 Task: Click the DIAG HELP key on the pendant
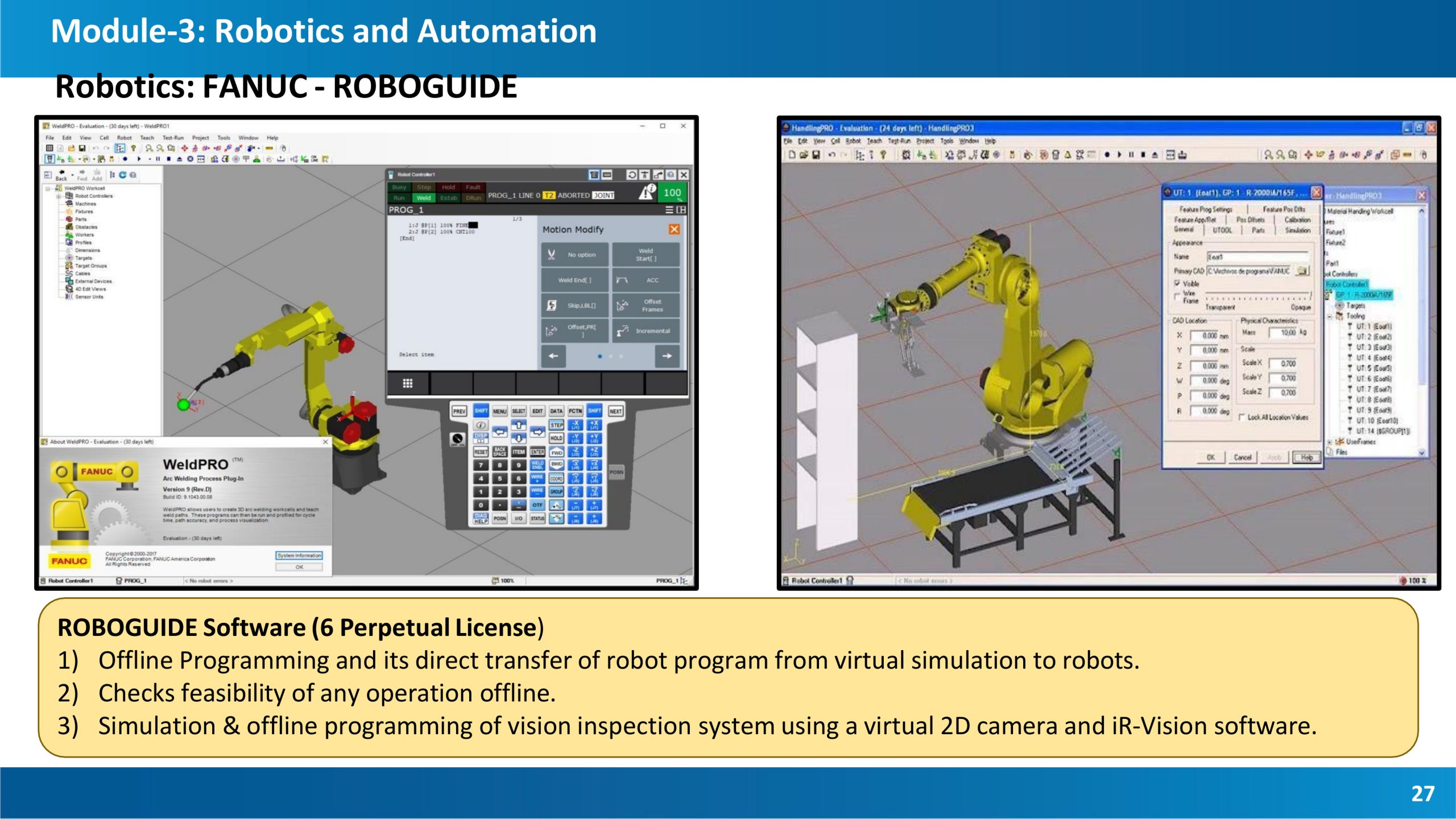tap(481, 518)
